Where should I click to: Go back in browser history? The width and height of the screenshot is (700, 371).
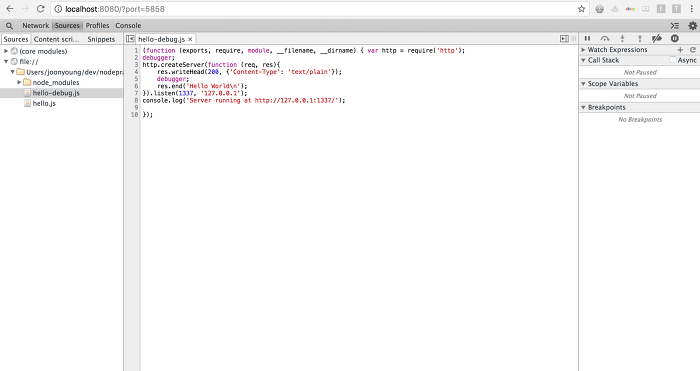coord(10,9)
